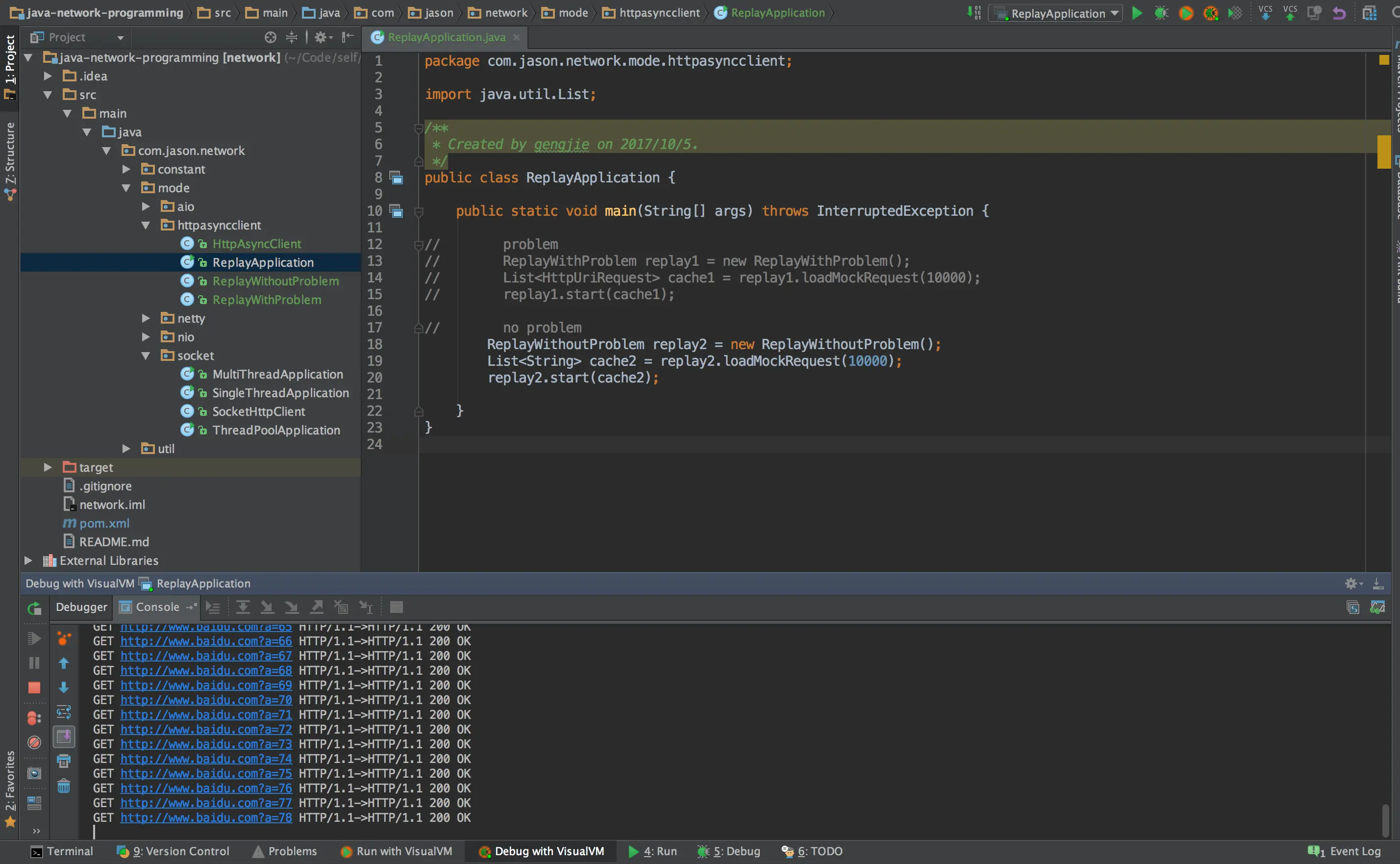Image resolution: width=1400 pixels, height=864 pixels.
Task: Click the green Run button in toolbar
Action: 1137,13
